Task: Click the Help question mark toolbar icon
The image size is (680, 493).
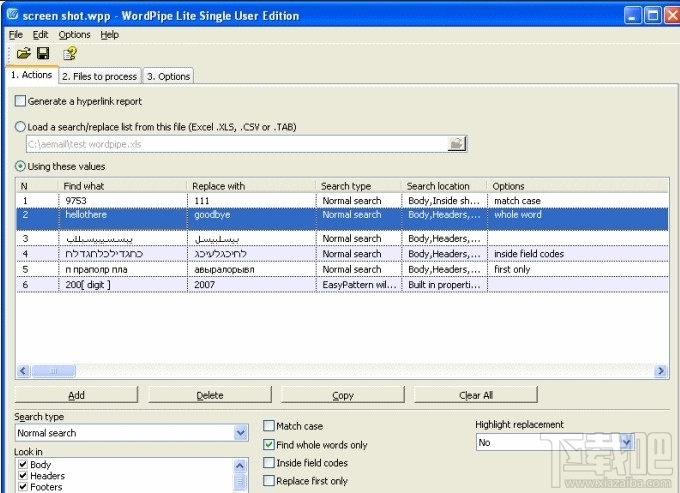Action: click(x=69, y=53)
